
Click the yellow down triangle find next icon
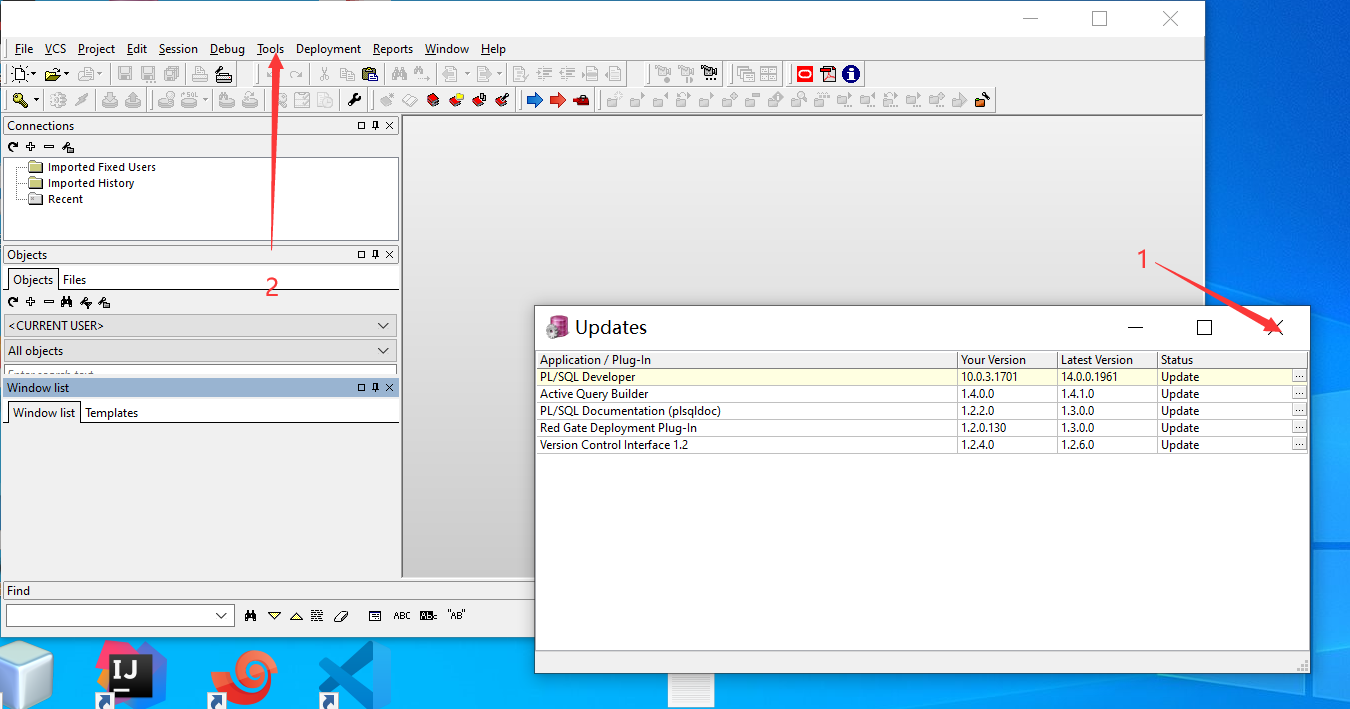coord(274,616)
